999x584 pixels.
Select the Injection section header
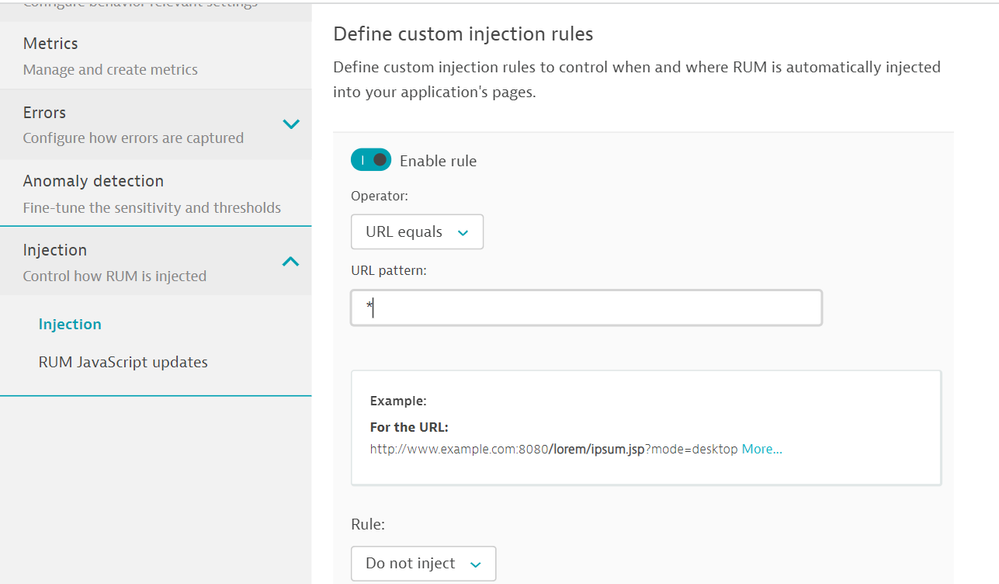[x=55, y=250]
